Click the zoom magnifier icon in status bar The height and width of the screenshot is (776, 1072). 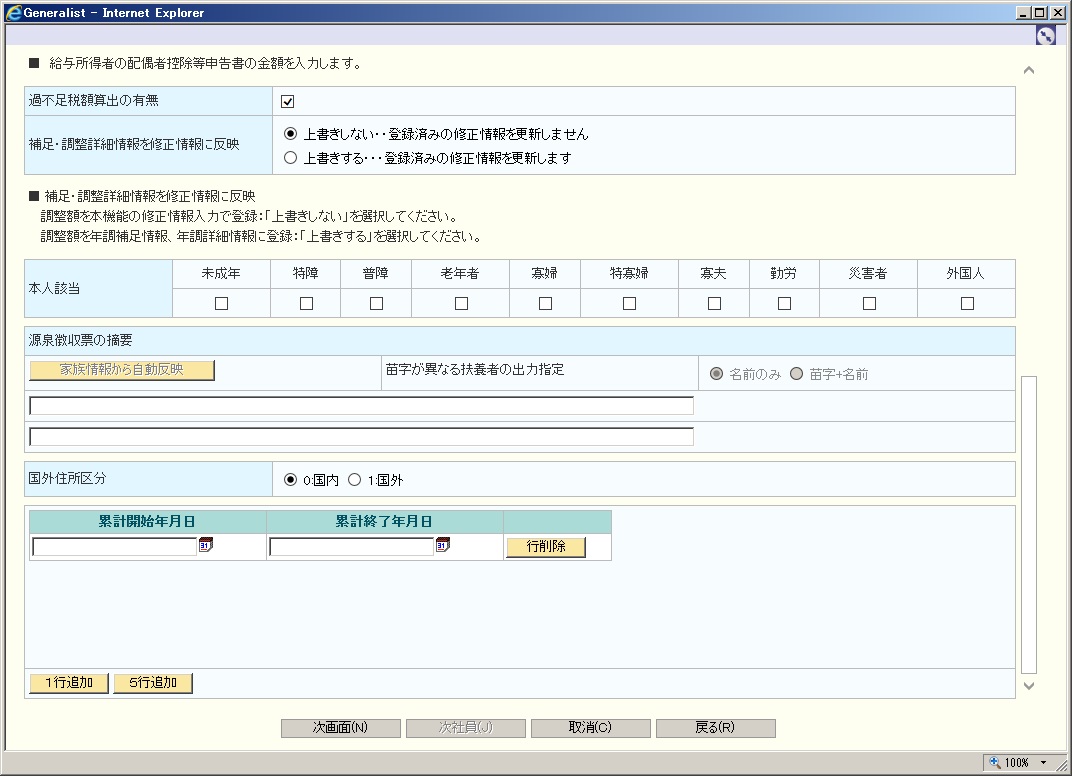click(x=995, y=762)
